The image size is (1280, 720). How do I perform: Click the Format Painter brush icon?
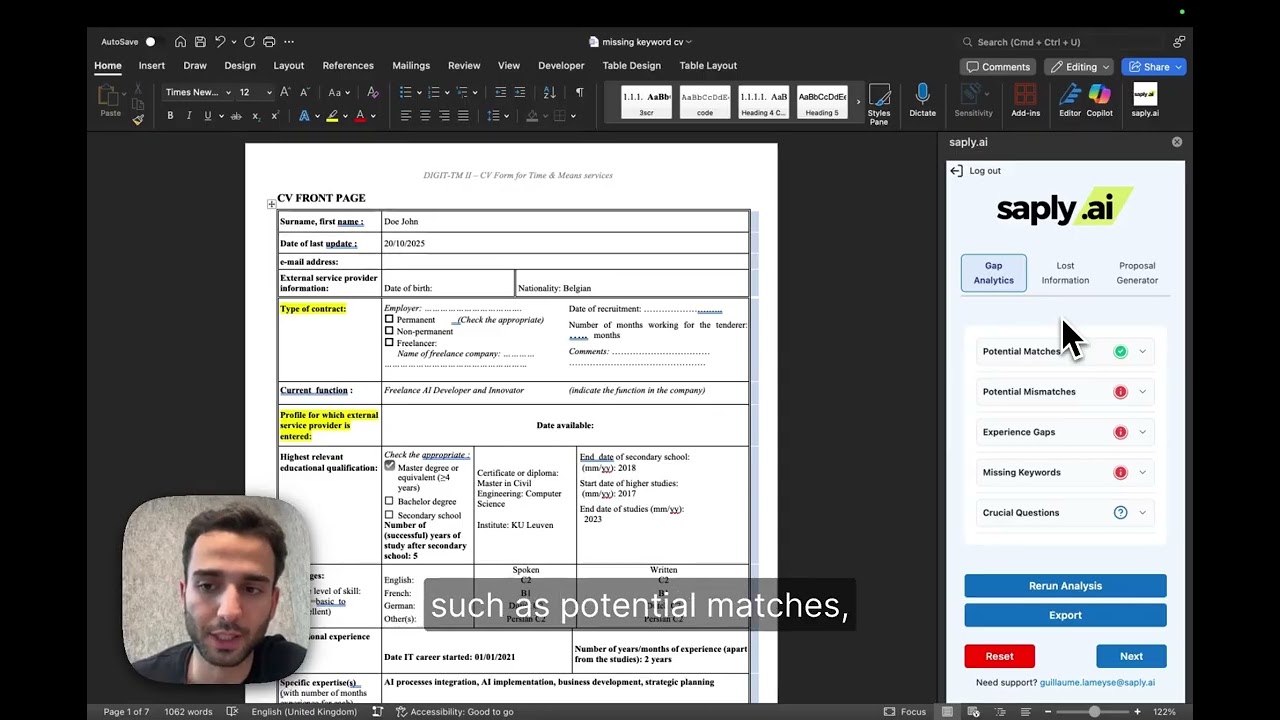click(x=138, y=119)
